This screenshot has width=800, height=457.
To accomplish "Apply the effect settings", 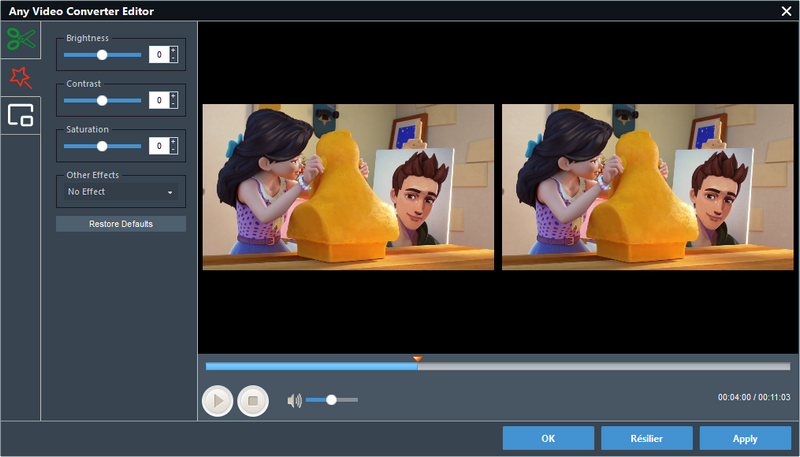I will [x=745, y=439].
